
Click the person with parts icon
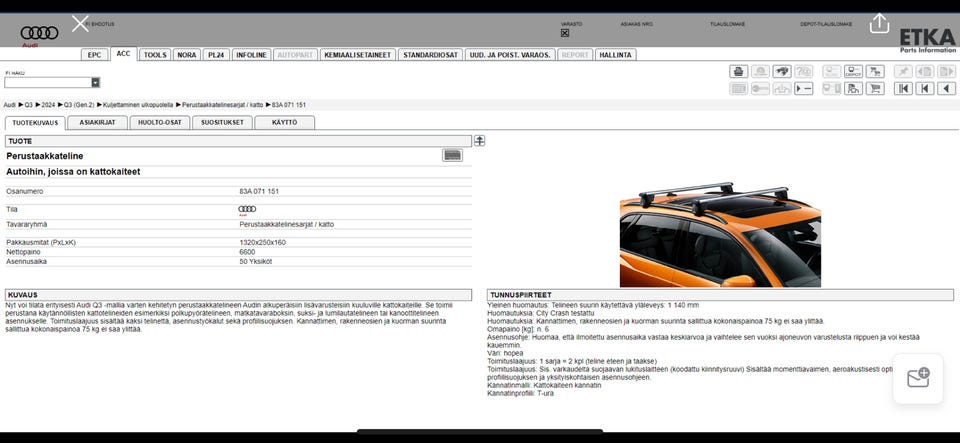[x=853, y=89]
